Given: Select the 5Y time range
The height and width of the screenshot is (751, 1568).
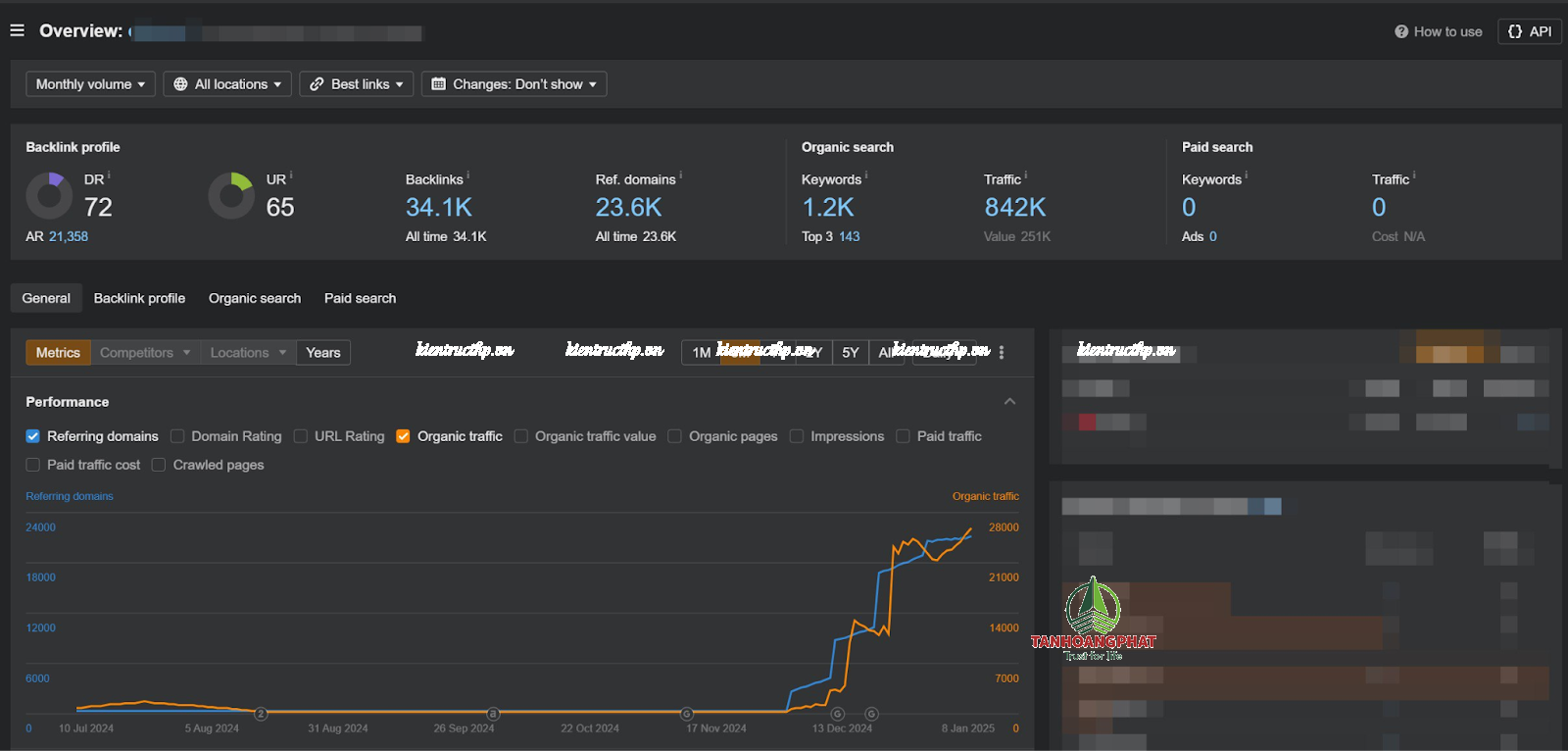Looking at the screenshot, I should point(851,353).
